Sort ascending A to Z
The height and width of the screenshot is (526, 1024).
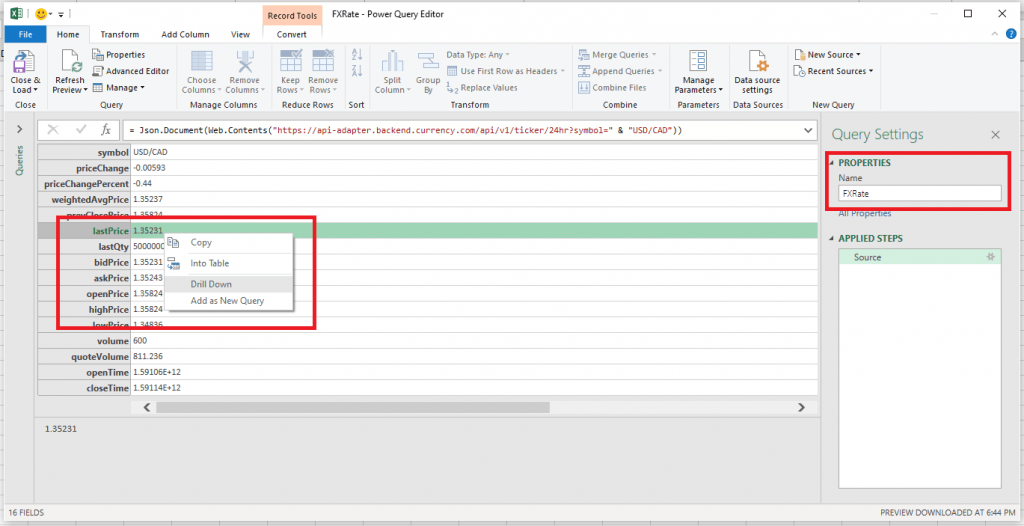(357, 55)
